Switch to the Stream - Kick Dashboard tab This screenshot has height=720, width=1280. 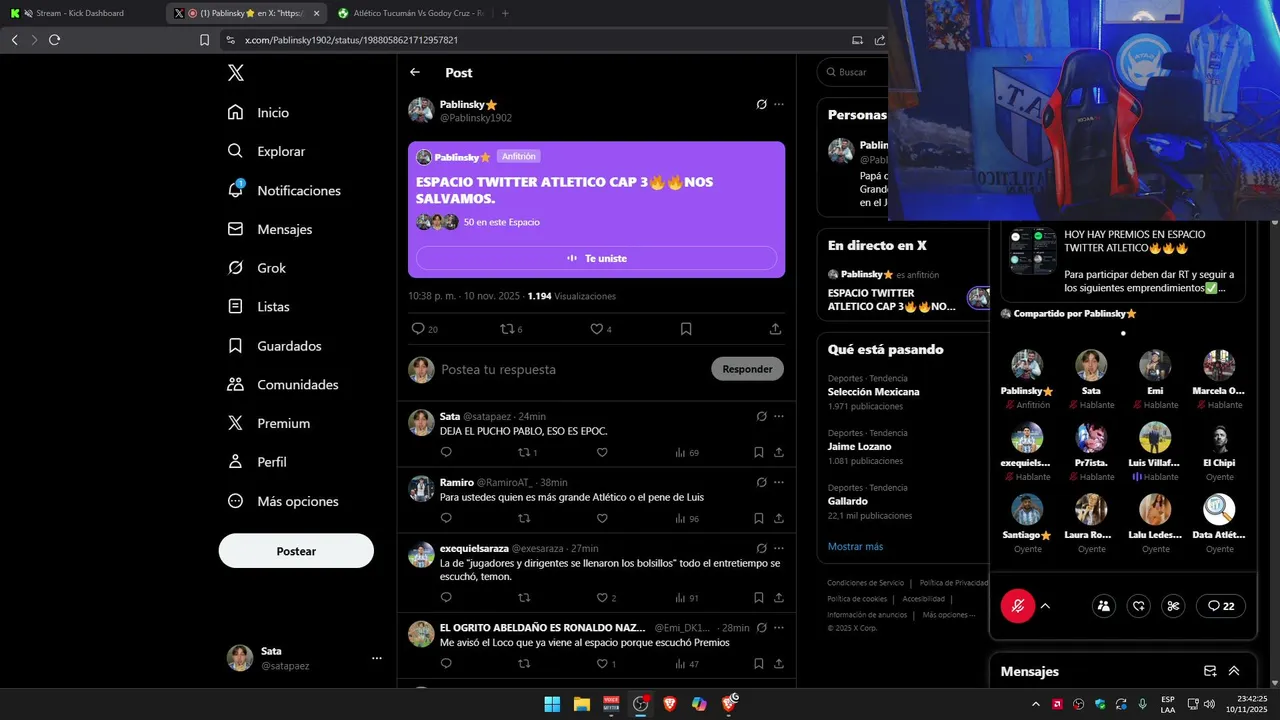coord(80,13)
